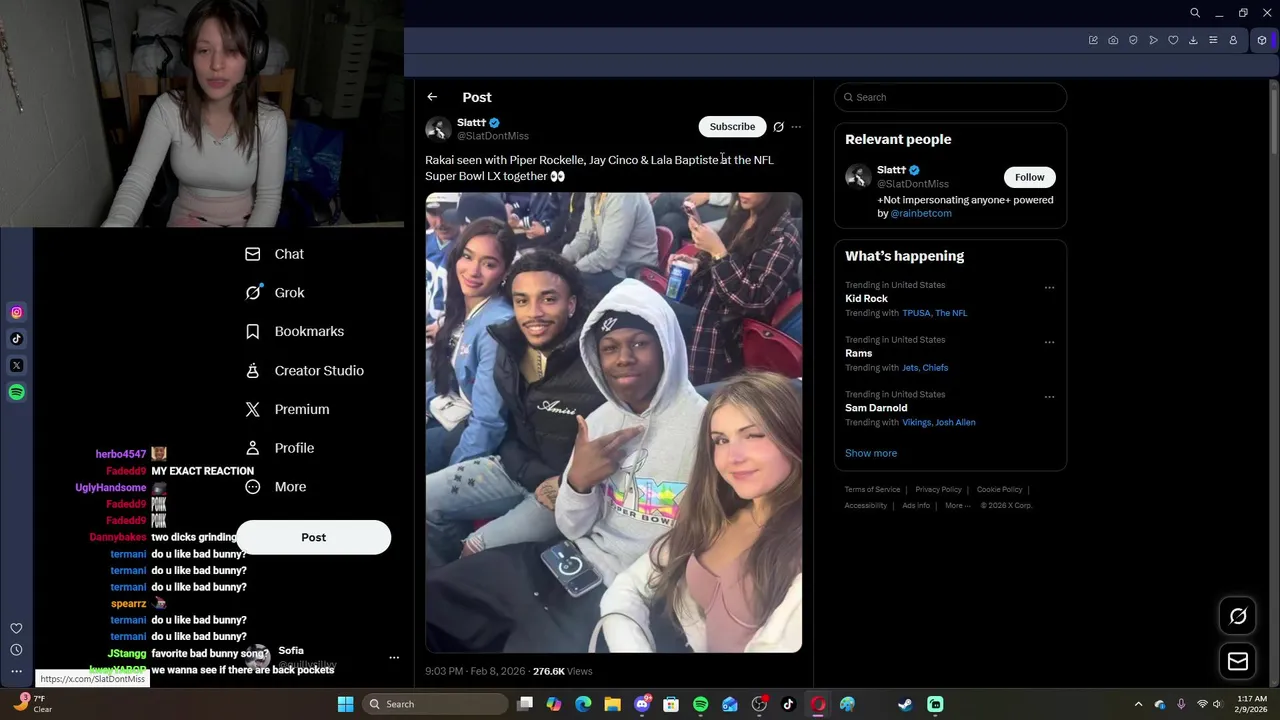Click the X Search input field
Screen dimensions: 1280x720
(950, 97)
